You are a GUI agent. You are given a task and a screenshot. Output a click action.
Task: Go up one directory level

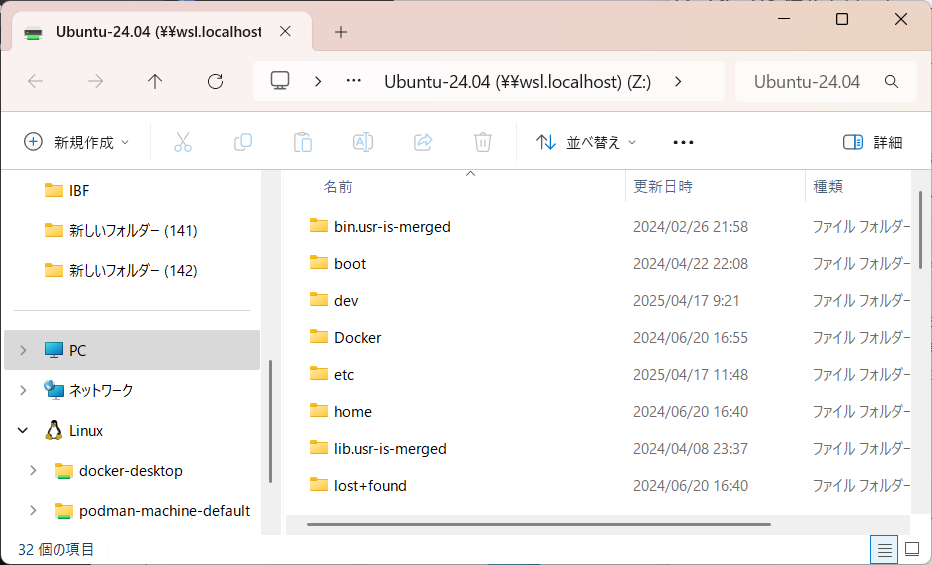(x=155, y=82)
